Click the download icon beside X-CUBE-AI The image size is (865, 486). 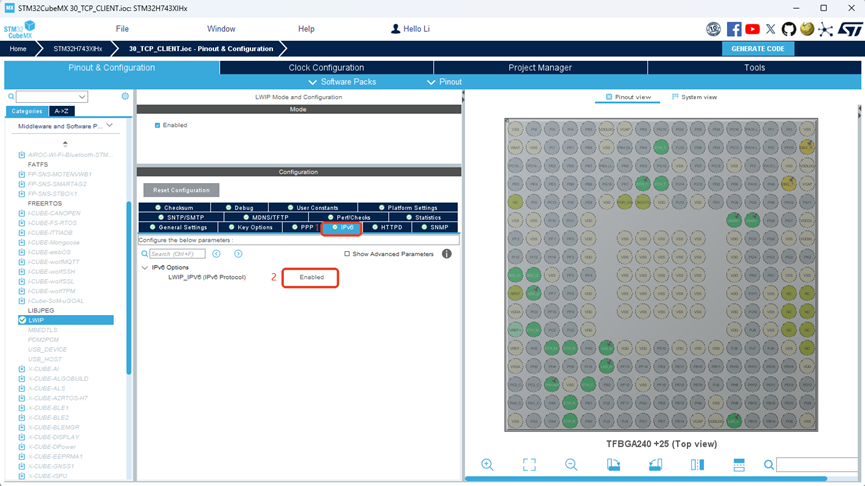(22, 369)
